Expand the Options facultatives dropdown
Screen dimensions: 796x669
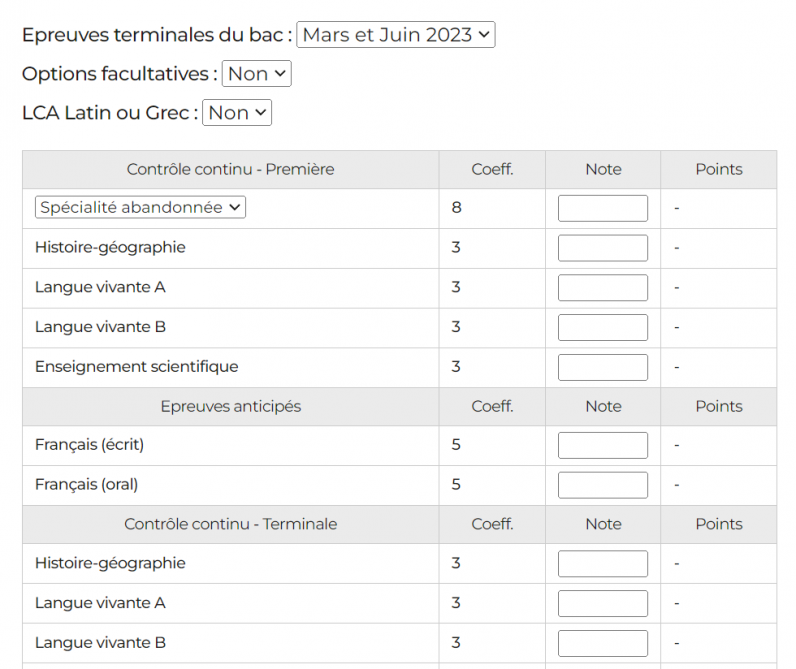[x=256, y=74]
